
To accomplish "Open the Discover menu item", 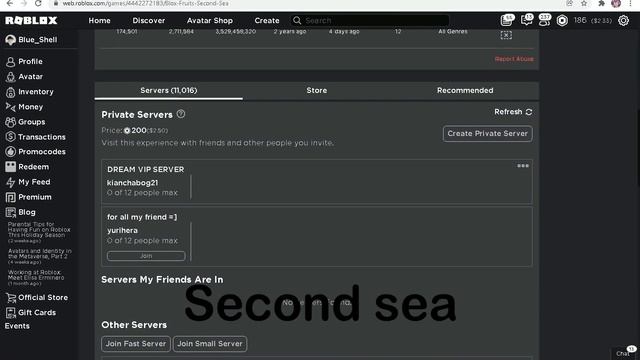I will [x=149, y=20].
